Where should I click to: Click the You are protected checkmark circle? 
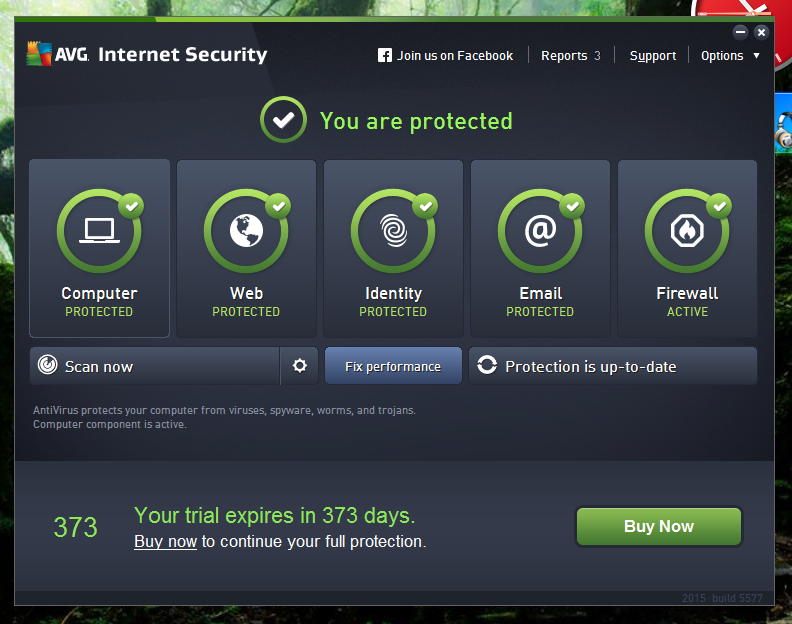tap(283, 120)
